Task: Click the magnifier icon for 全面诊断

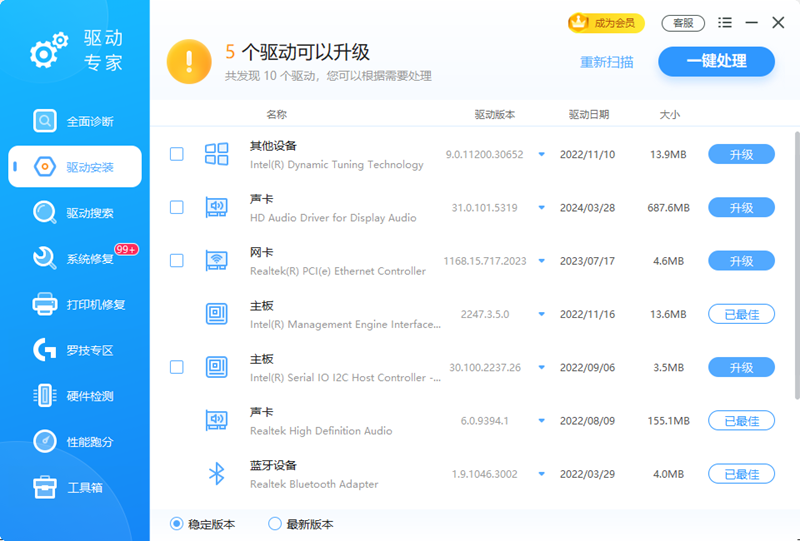Action: point(45,121)
